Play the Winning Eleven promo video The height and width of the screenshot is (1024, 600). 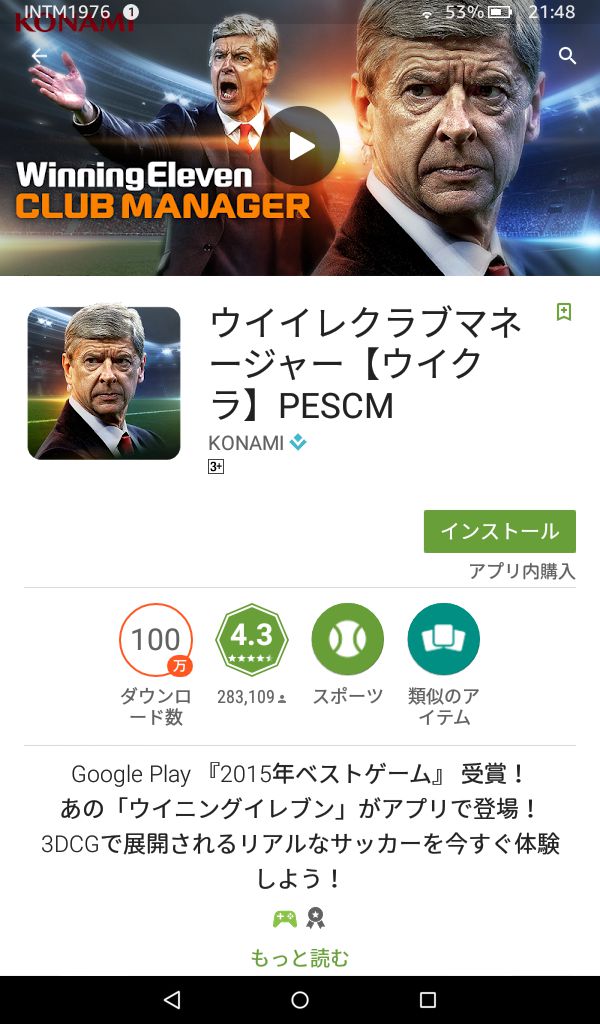click(300, 146)
